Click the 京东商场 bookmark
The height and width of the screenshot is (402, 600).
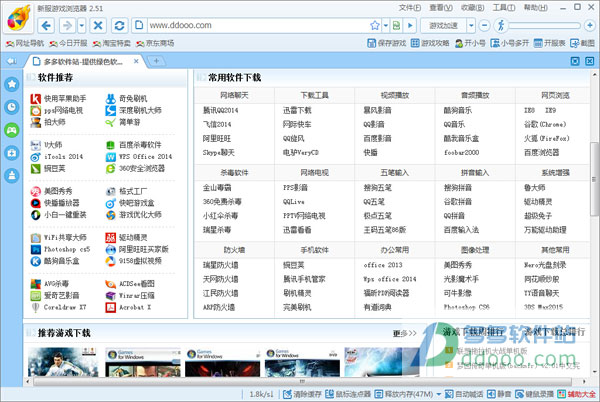tap(155, 43)
